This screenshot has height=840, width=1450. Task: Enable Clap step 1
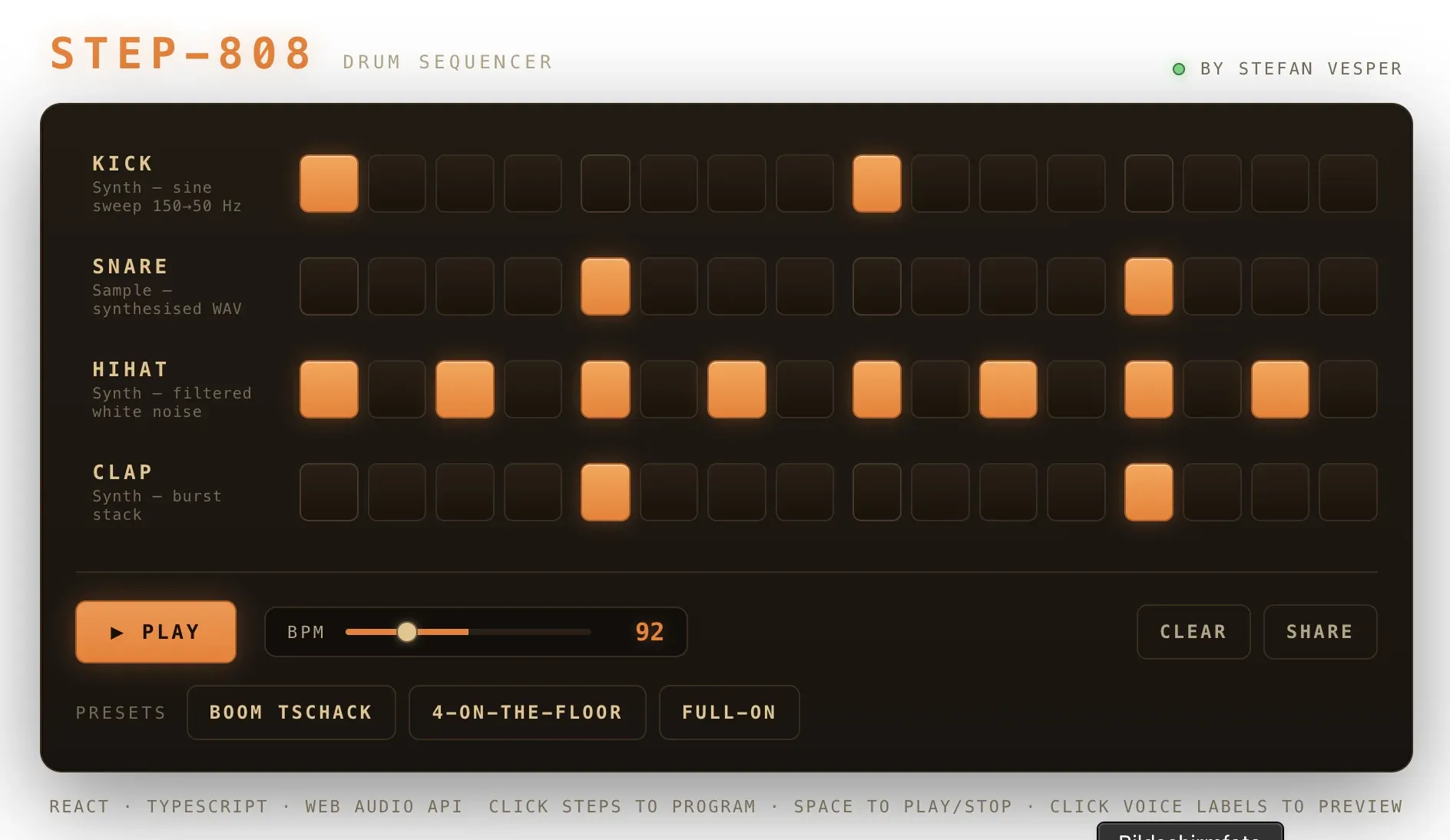(x=329, y=492)
